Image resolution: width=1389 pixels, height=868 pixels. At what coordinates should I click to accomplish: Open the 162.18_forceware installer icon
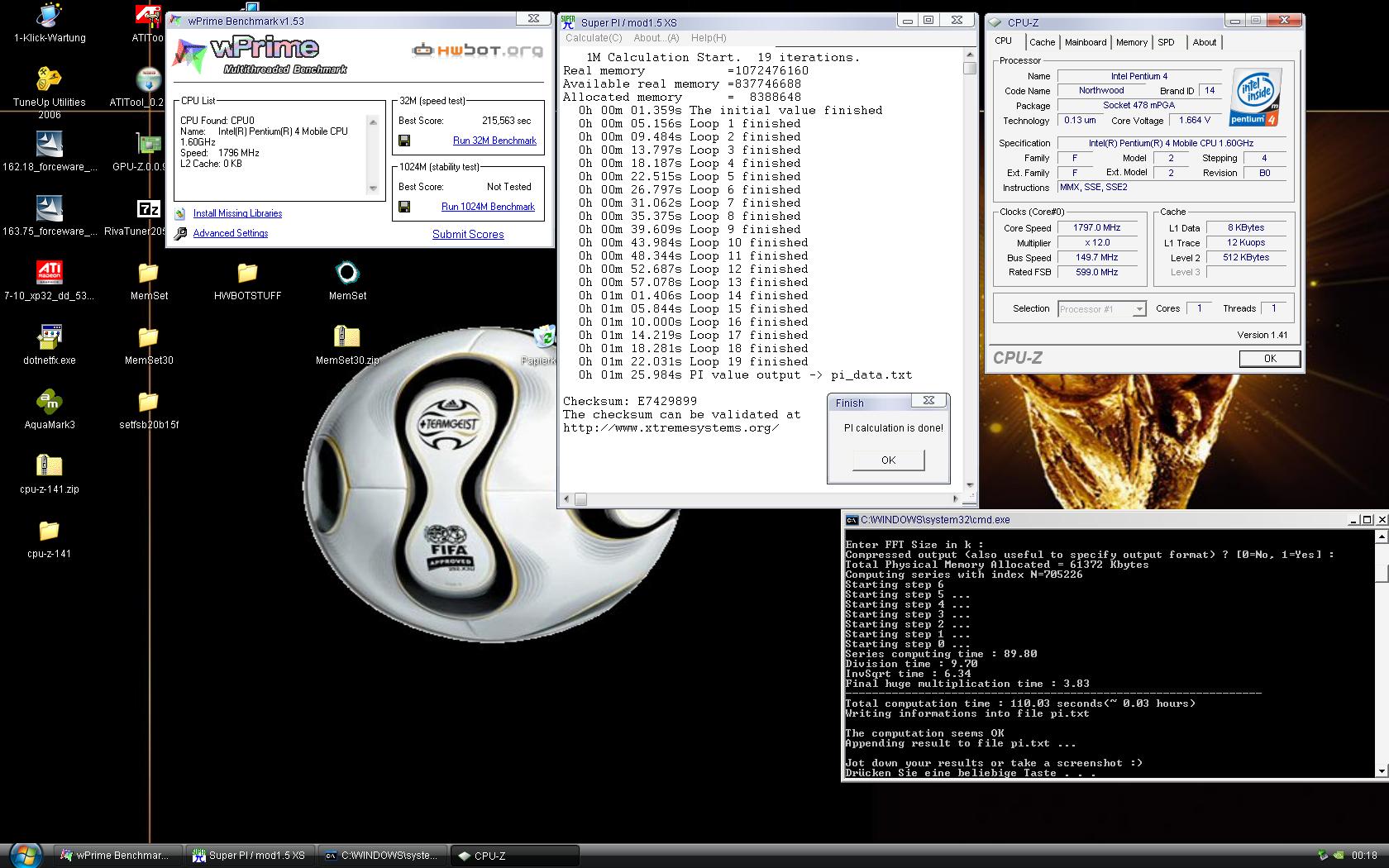click(50, 152)
